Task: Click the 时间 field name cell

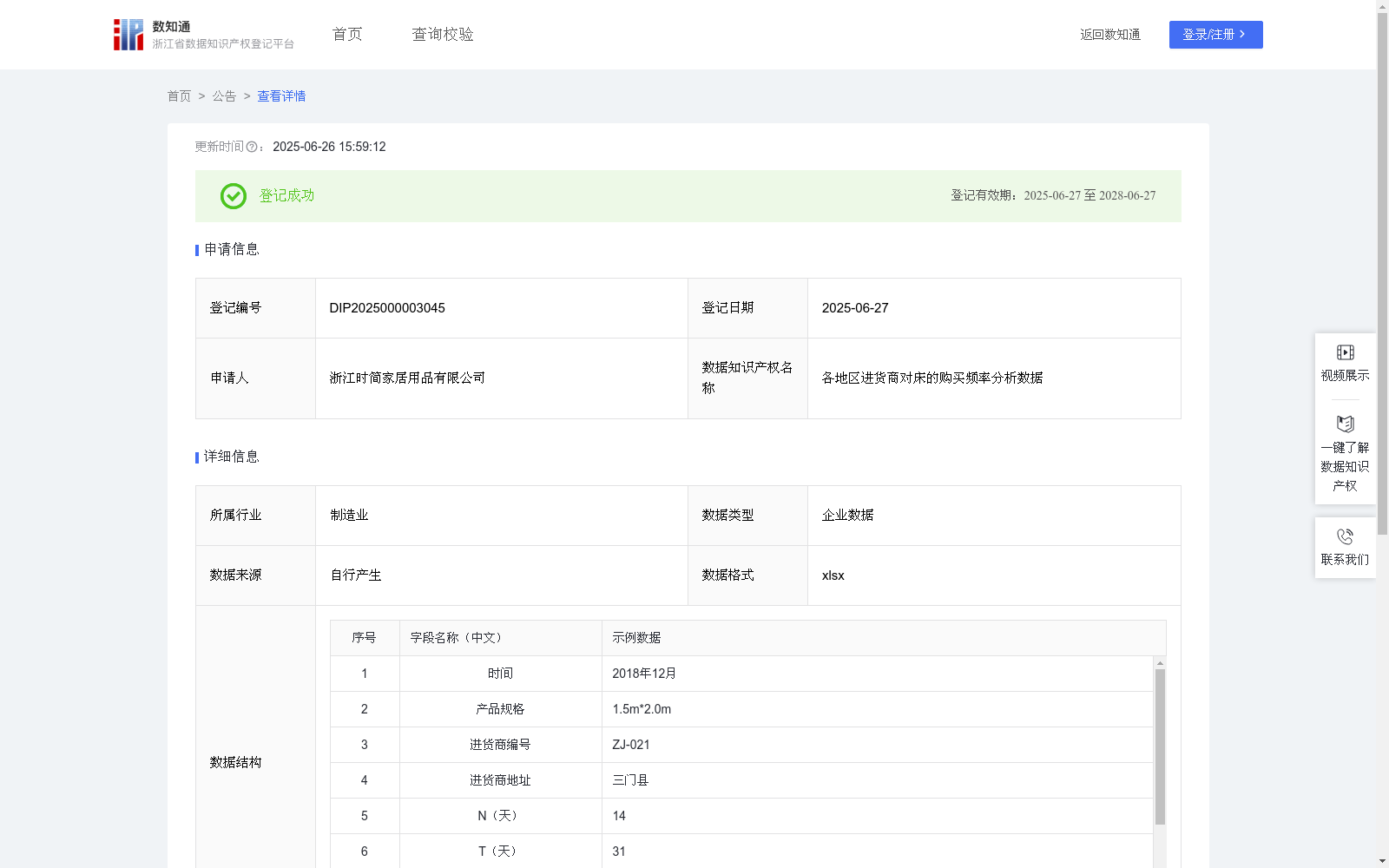Action: pos(500,674)
